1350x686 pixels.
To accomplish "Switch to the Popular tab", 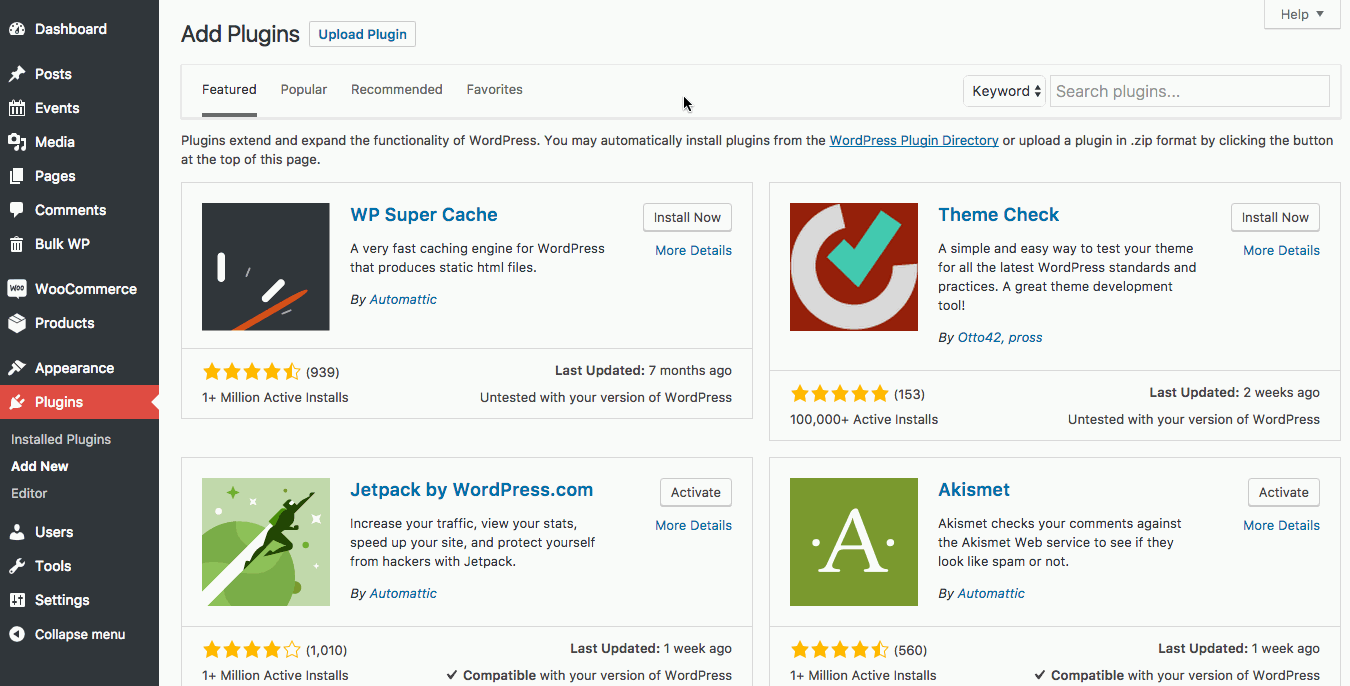I will click(x=304, y=89).
